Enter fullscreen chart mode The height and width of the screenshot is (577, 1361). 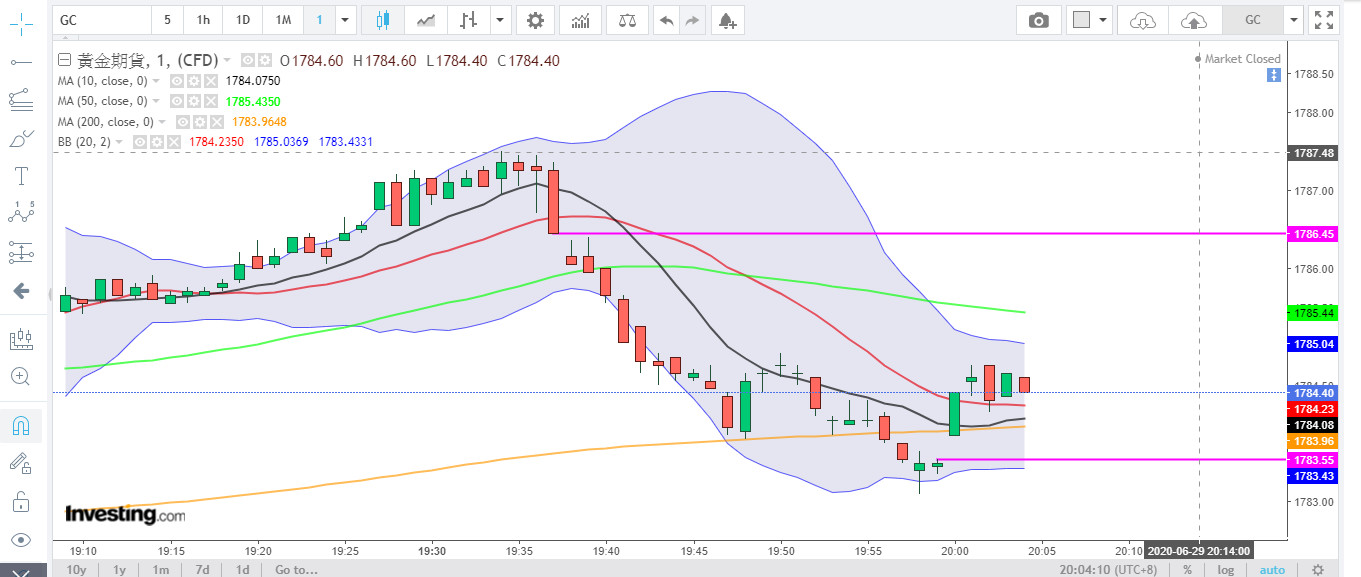(x=1324, y=20)
